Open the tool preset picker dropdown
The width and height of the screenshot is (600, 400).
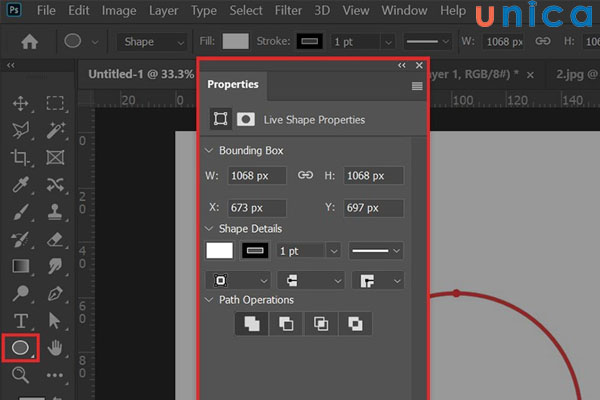click(x=95, y=42)
